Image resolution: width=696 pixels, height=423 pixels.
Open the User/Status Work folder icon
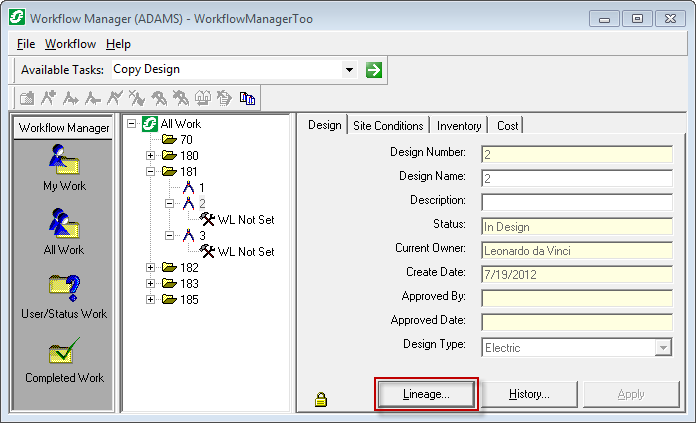(x=64, y=289)
